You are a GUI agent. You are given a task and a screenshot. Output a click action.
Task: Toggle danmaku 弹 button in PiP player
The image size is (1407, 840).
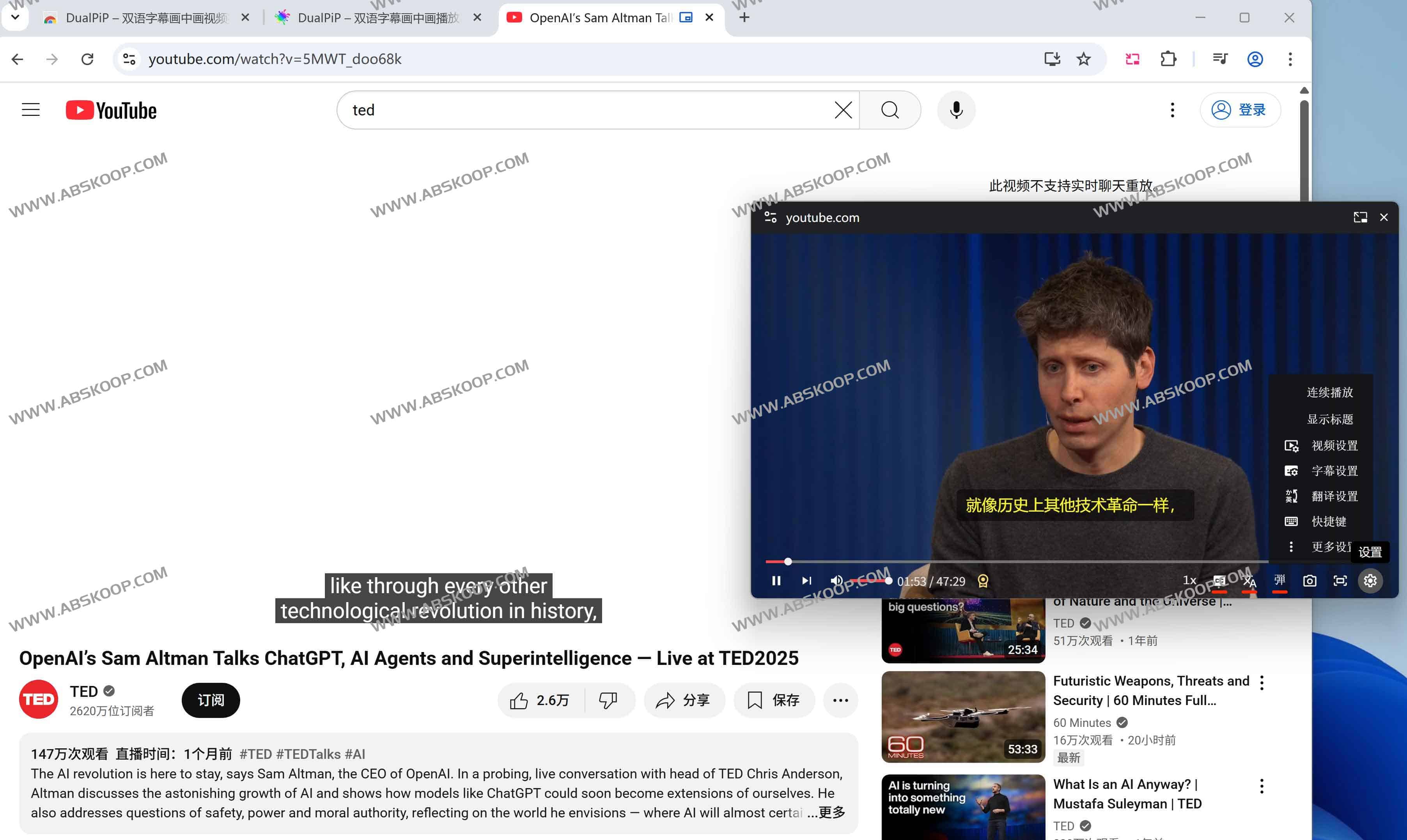tap(1279, 581)
